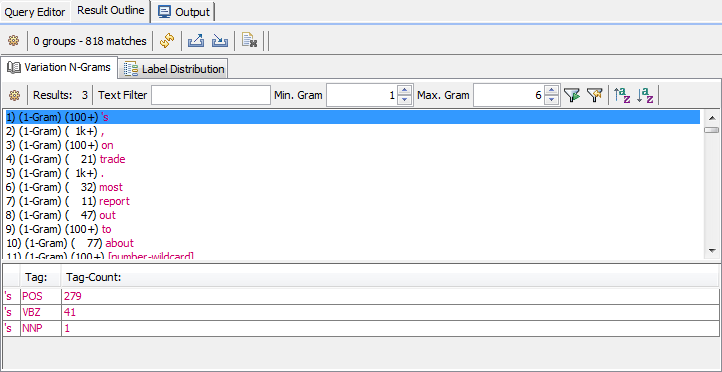Click the export results upload icon

click(196, 41)
